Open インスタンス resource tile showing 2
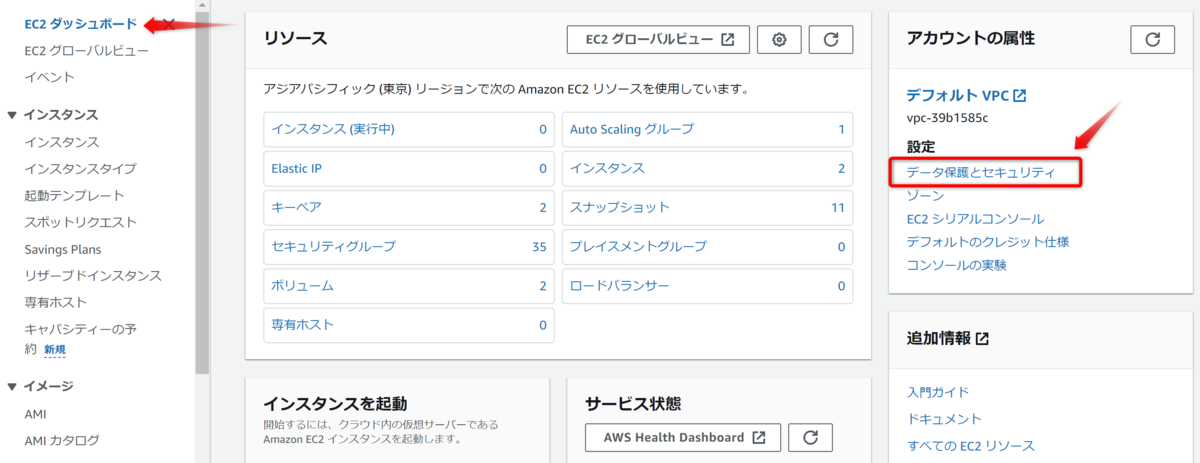This screenshot has width=1200, height=463. point(707,168)
